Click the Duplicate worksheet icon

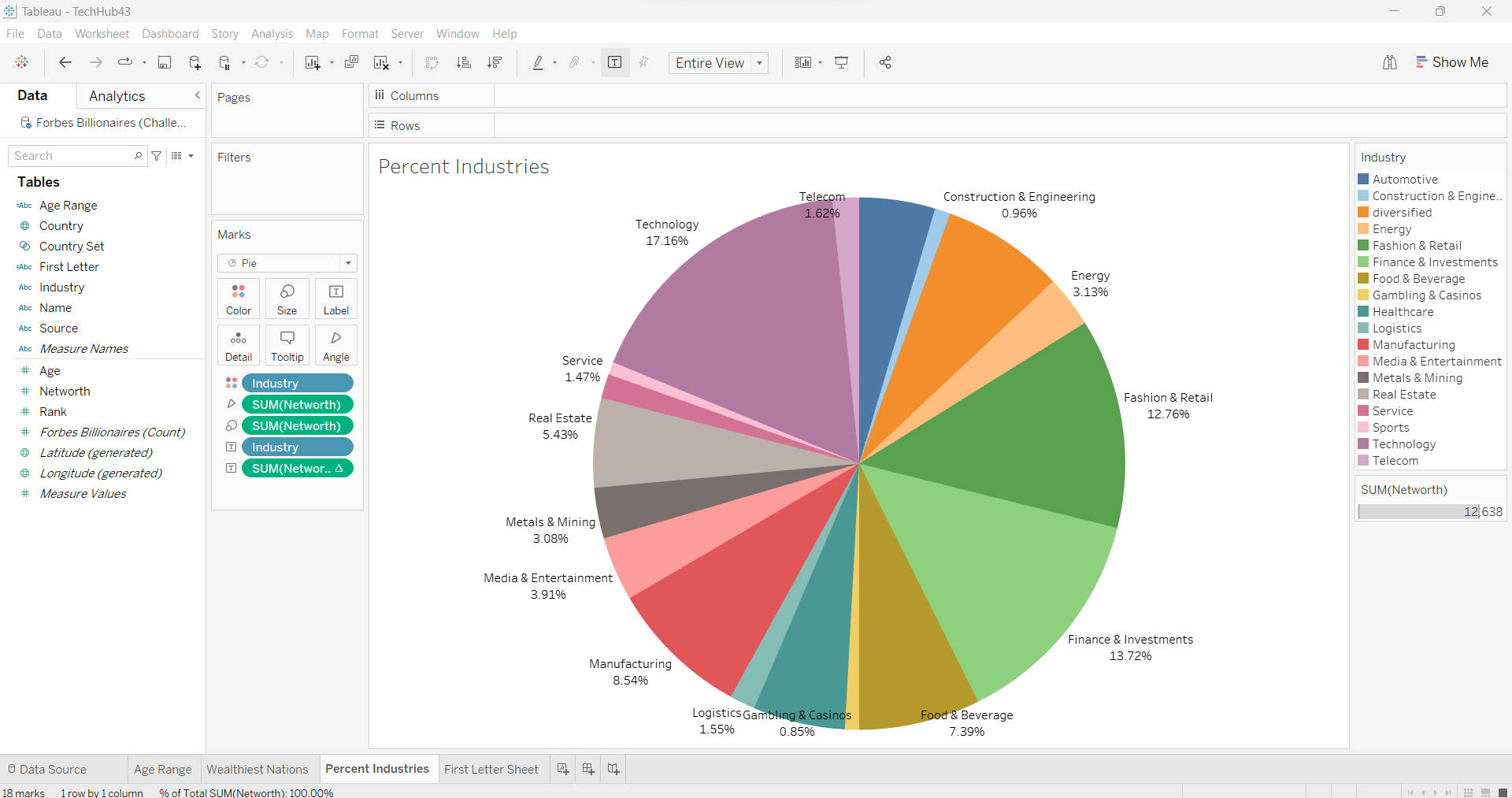click(x=351, y=63)
